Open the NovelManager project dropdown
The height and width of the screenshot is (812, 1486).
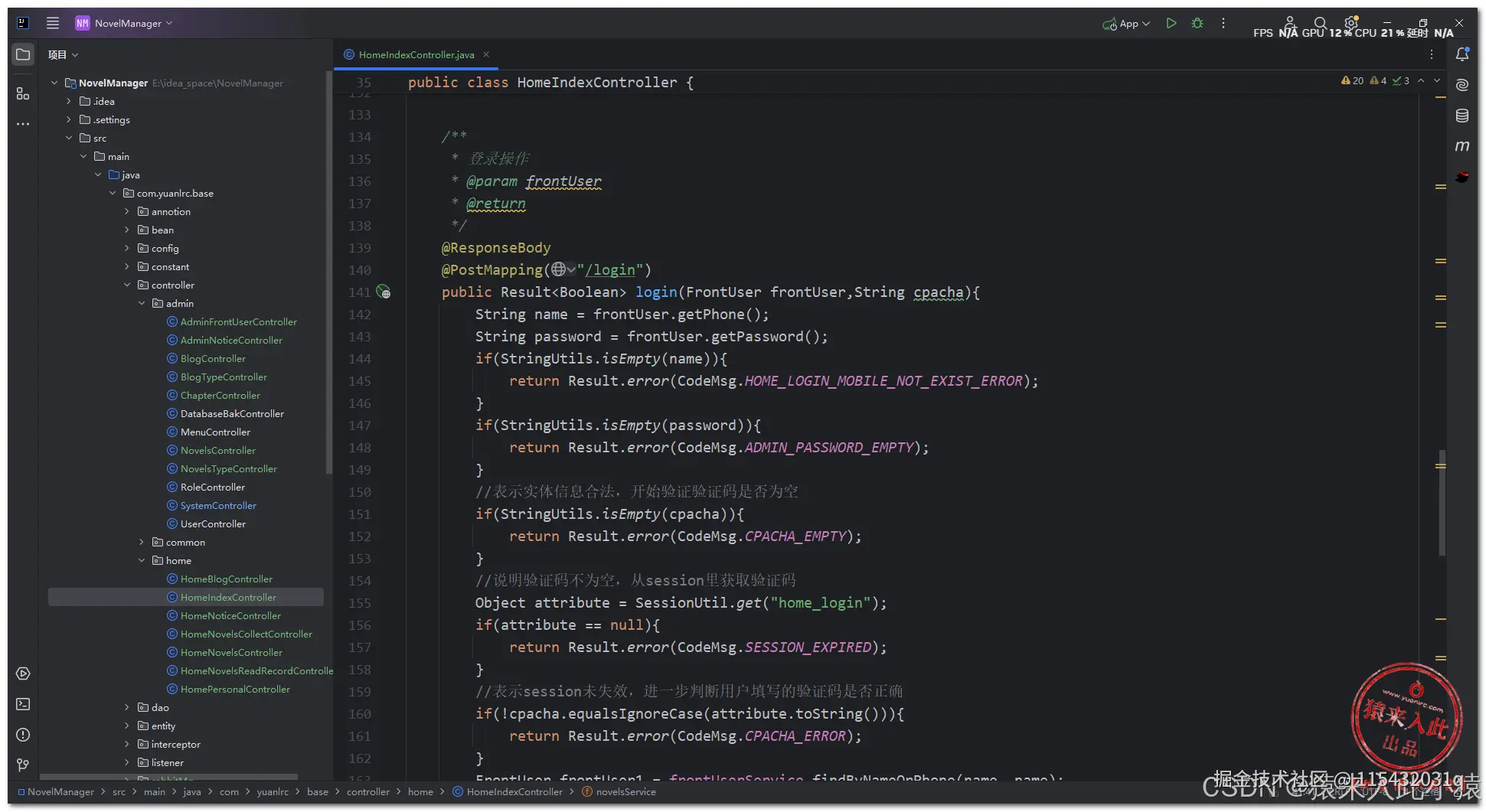[x=124, y=23]
